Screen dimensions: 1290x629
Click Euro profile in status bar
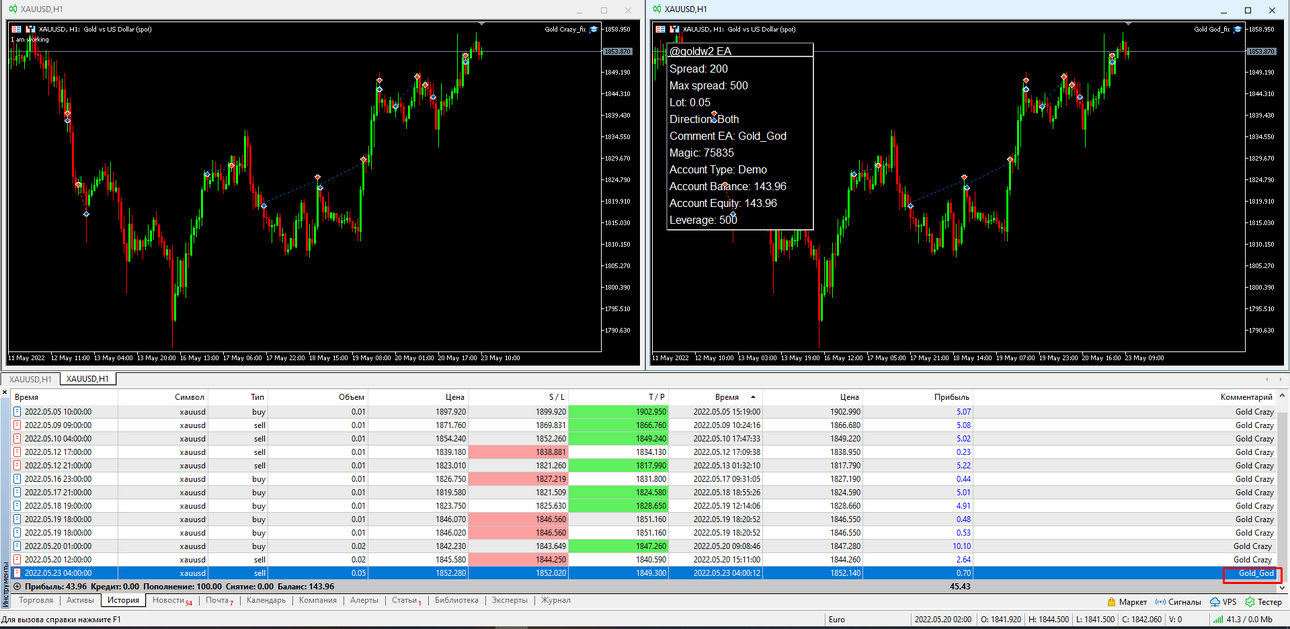pos(838,619)
